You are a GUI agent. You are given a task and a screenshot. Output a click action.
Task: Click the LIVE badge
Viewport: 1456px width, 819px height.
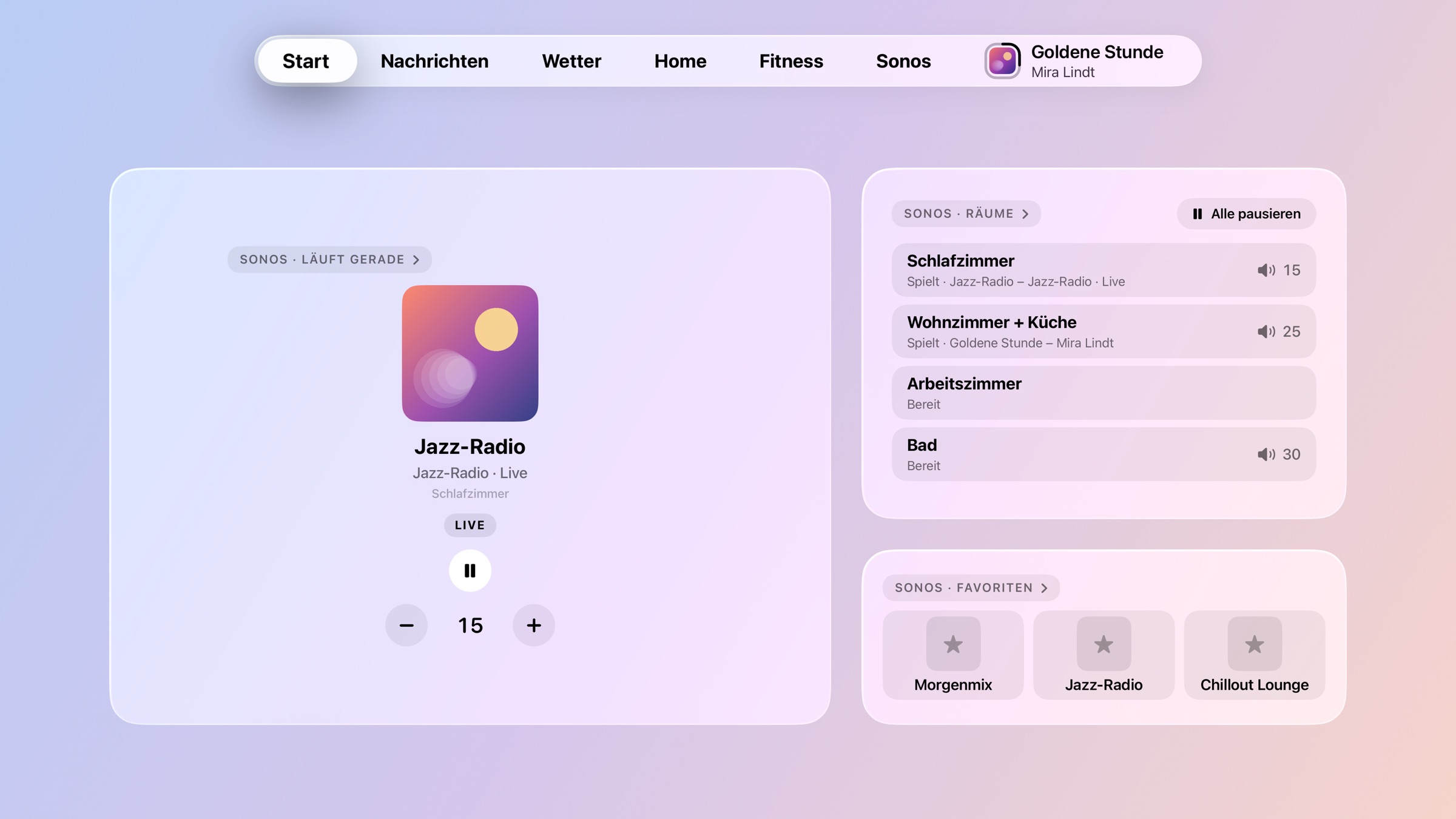coord(470,525)
